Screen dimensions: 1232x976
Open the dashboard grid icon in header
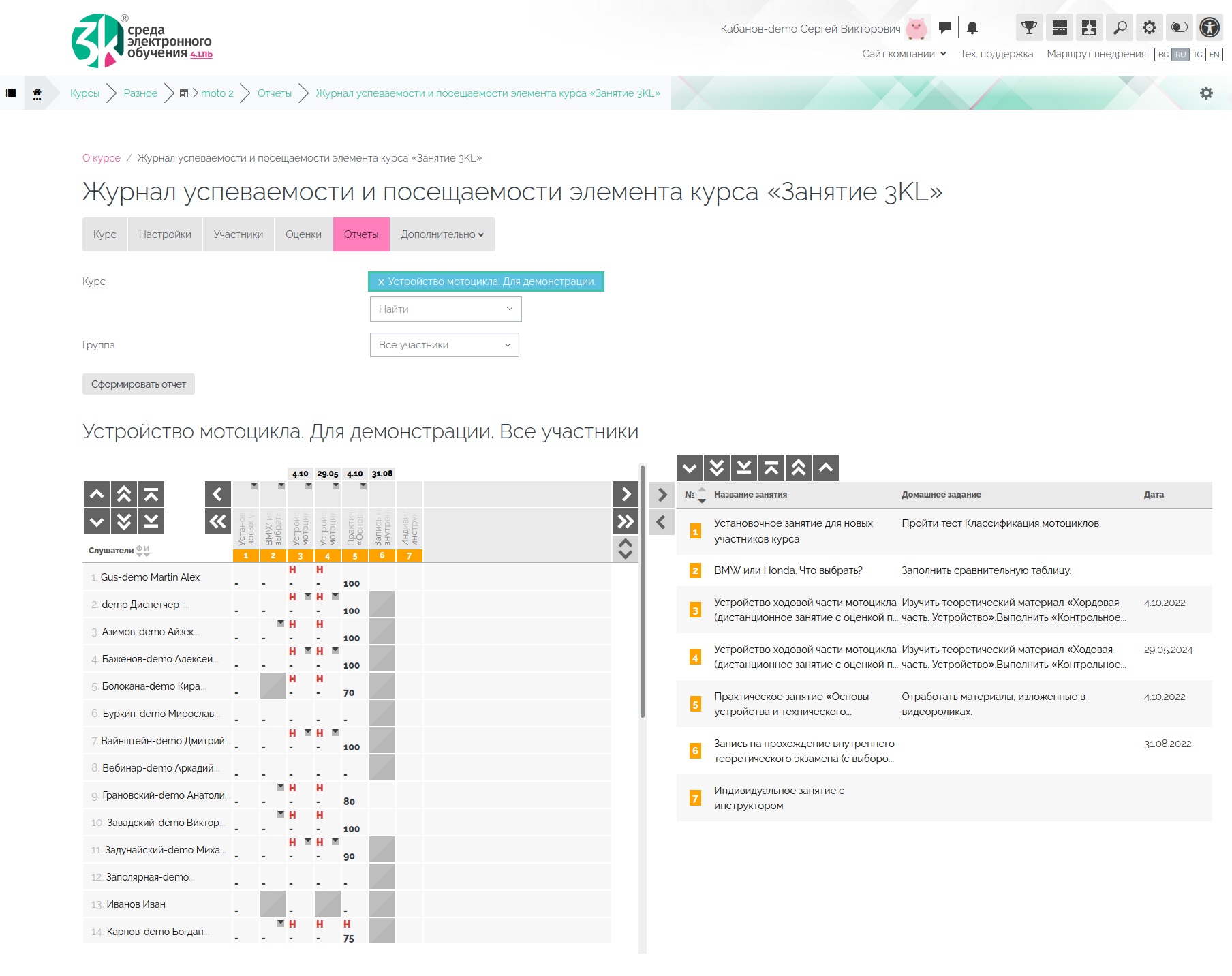coord(1060,28)
